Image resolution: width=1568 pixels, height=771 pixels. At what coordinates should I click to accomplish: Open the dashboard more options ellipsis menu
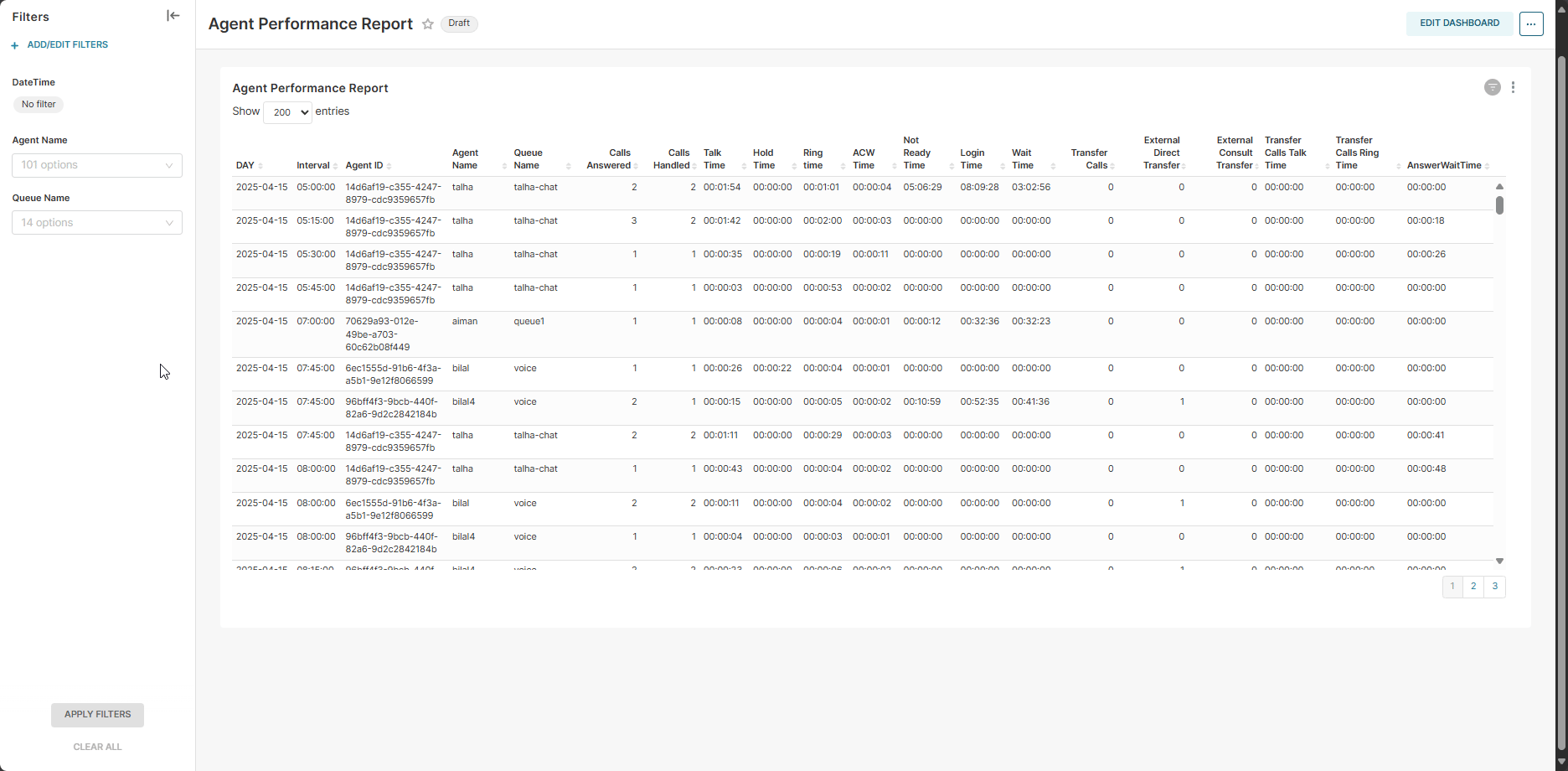pyautogui.click(x=1531, y=24)
